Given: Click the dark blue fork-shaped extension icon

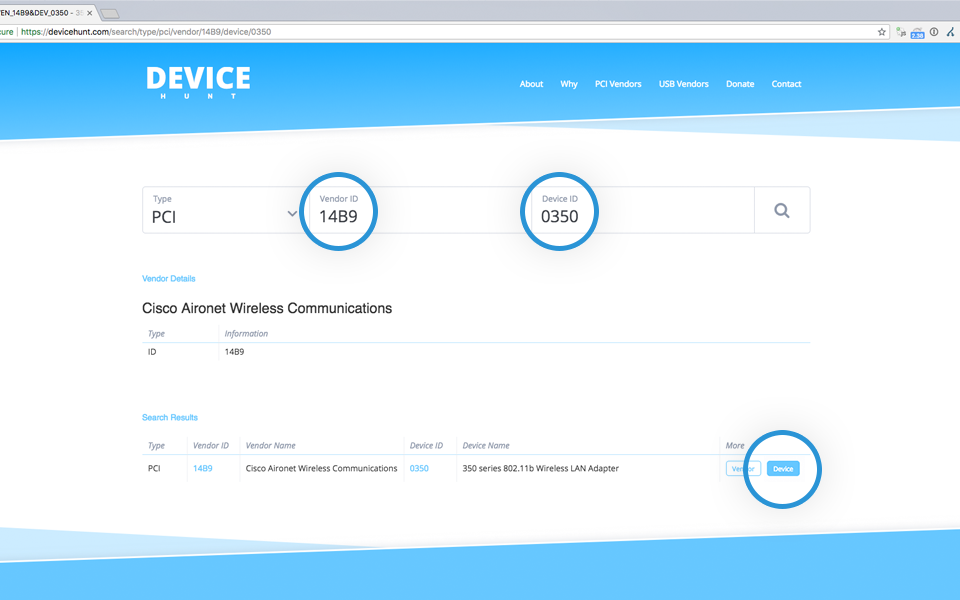Looking at the screenshot, I should click(951, 32).
